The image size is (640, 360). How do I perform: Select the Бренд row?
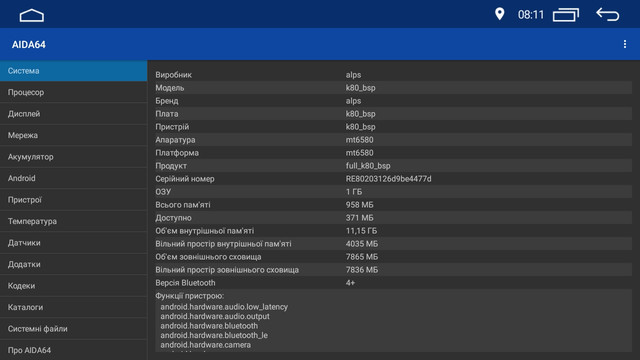pos(393,101)
